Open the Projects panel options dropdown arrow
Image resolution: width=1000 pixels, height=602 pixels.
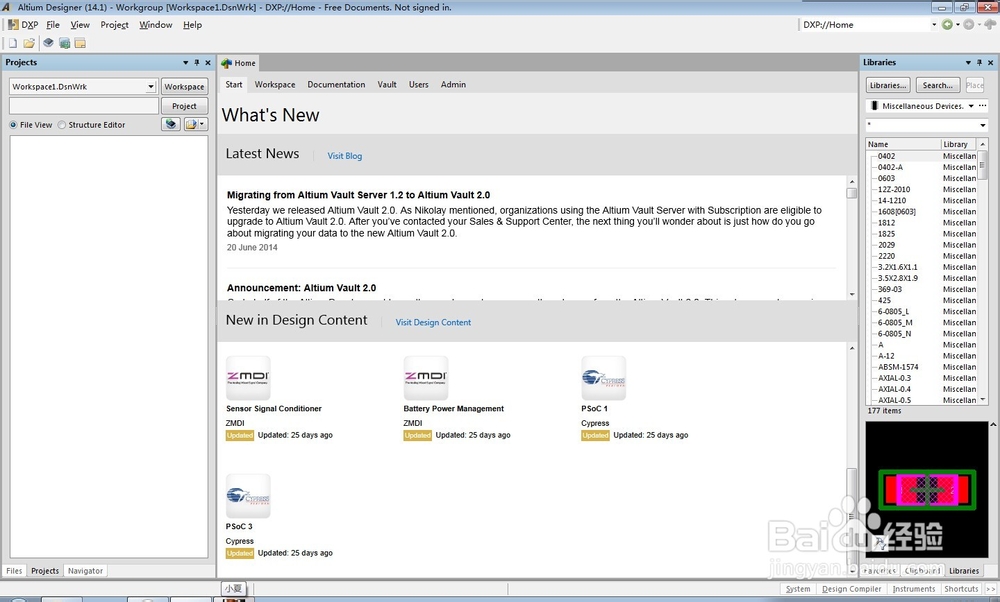point(186,62)
